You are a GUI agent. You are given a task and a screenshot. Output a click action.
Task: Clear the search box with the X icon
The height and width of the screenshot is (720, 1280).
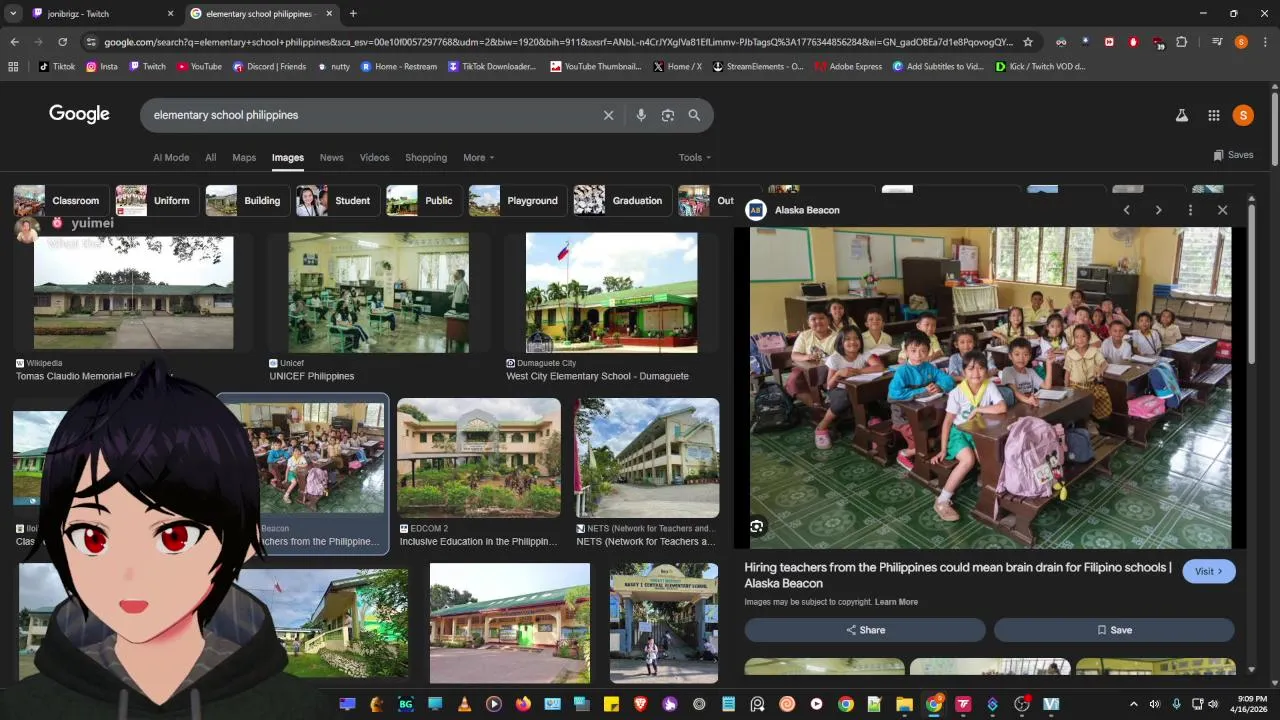pyautogui.click(x=608, y=115)
